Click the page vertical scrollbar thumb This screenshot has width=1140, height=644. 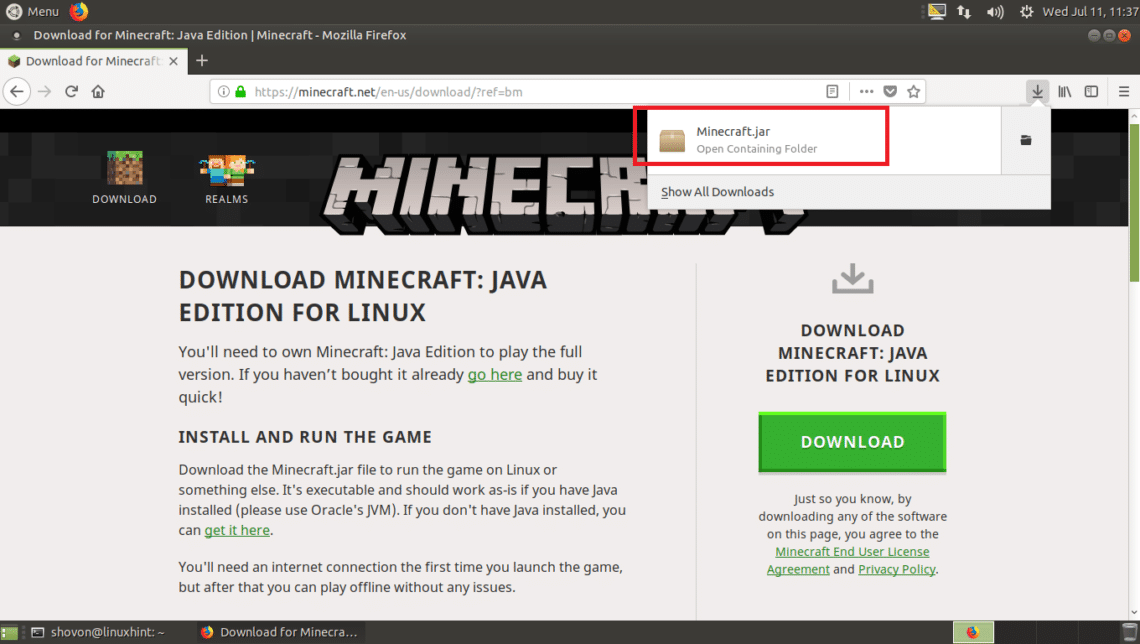(1133, 201)
